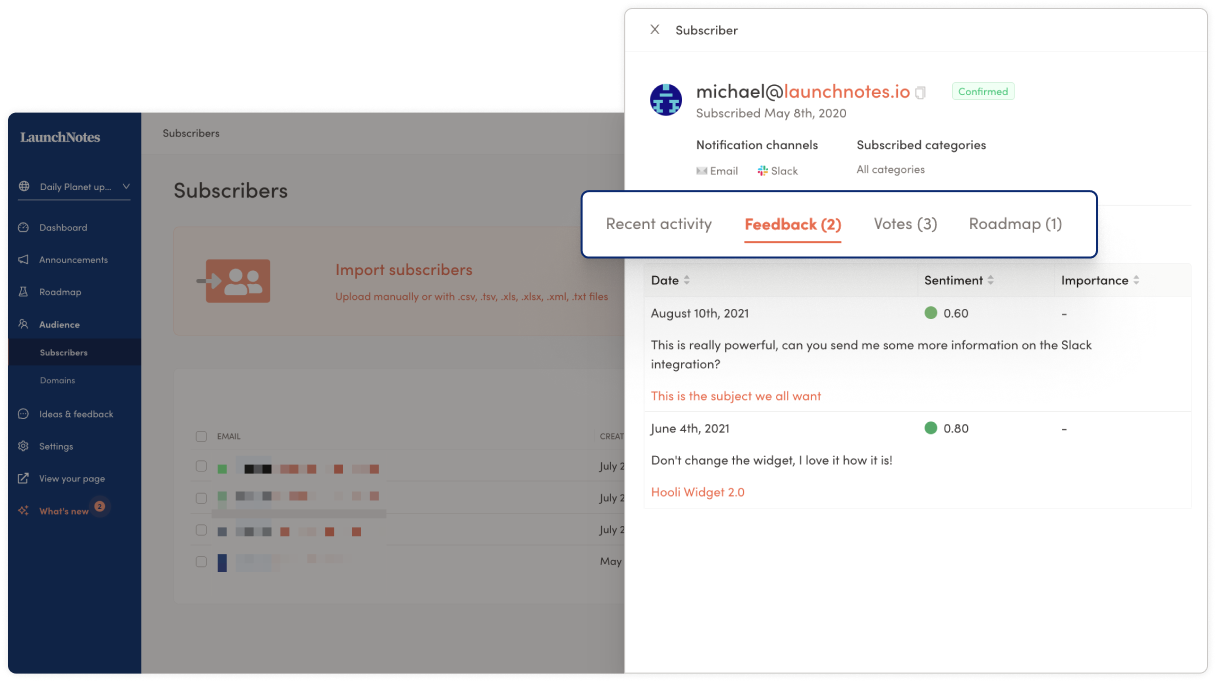The height and width of the screenshot is (682, 1216).
Task: Switch to the Recent activity tab
Action: [x=659, y=224]
